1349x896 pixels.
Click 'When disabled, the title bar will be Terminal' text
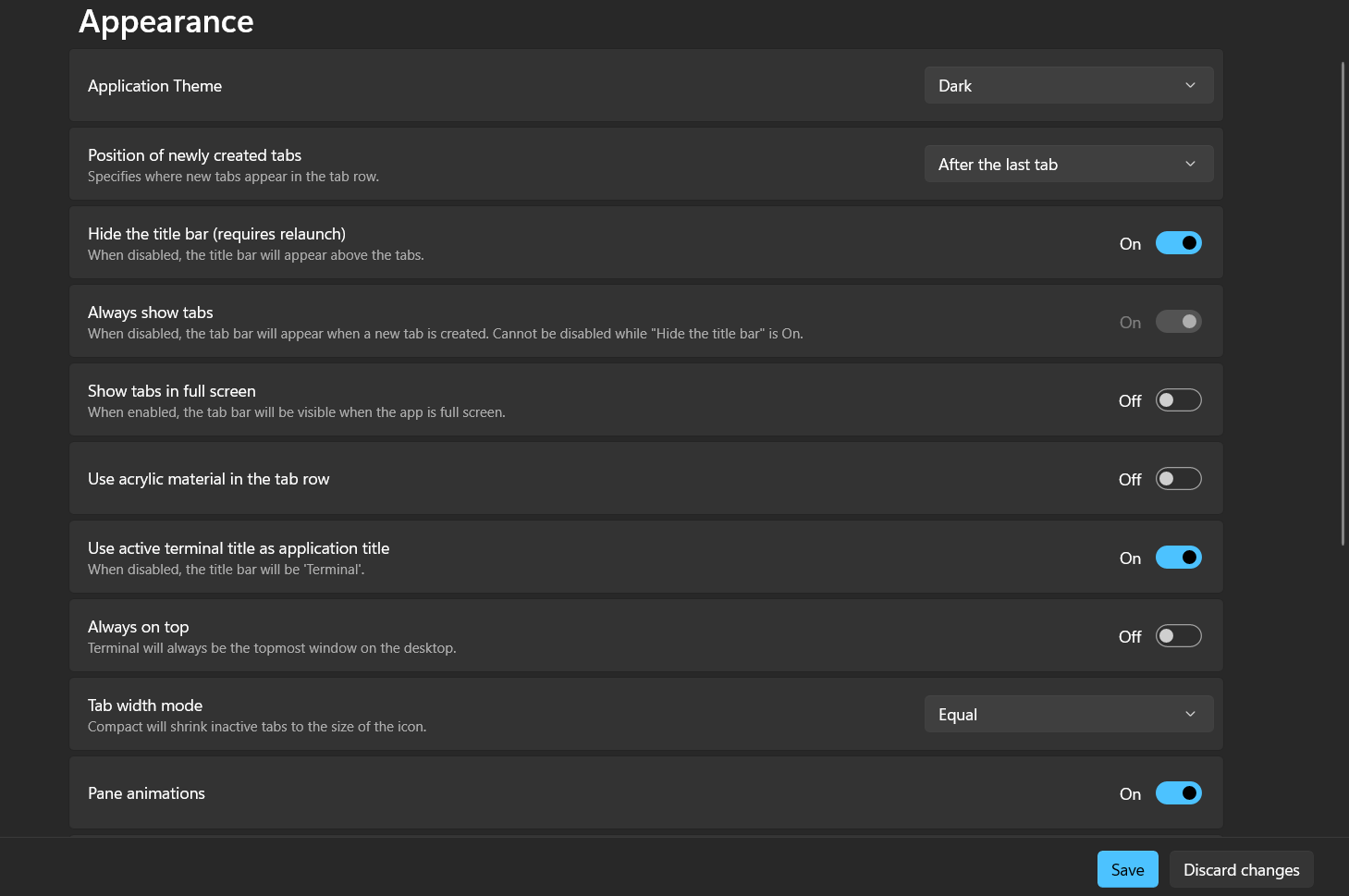tap(226, 570)
